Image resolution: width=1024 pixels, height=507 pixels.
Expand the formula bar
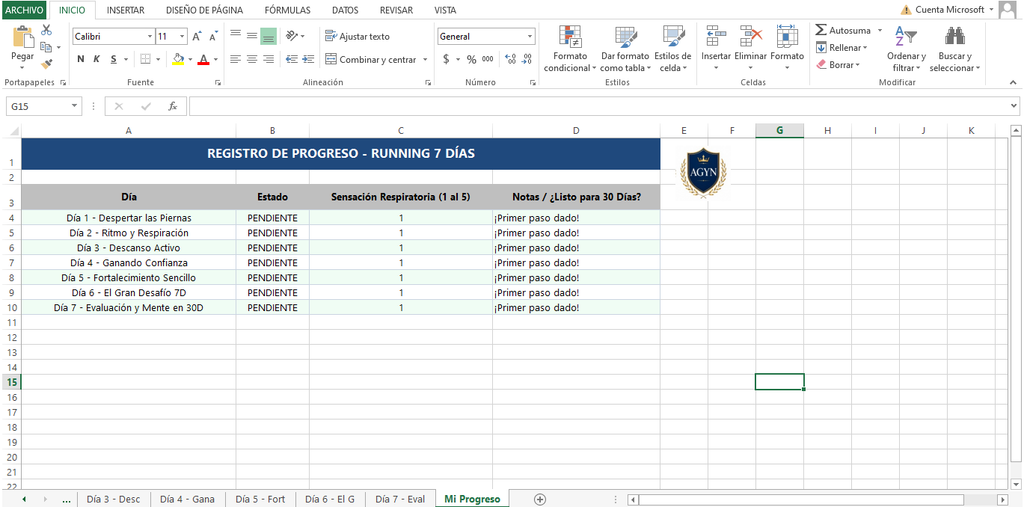coord(1014,106)
